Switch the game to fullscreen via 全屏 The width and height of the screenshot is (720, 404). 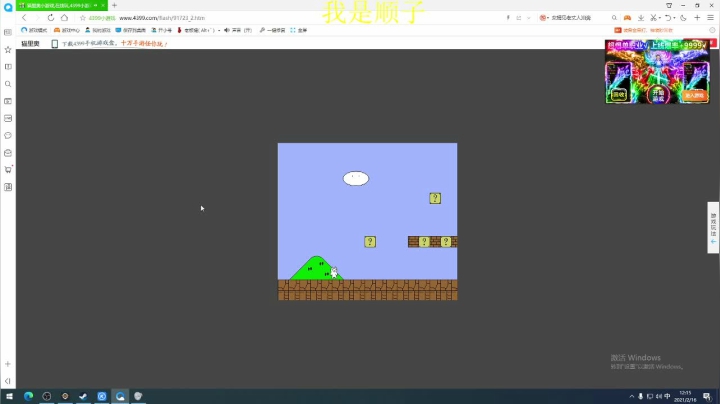point(298,30)
